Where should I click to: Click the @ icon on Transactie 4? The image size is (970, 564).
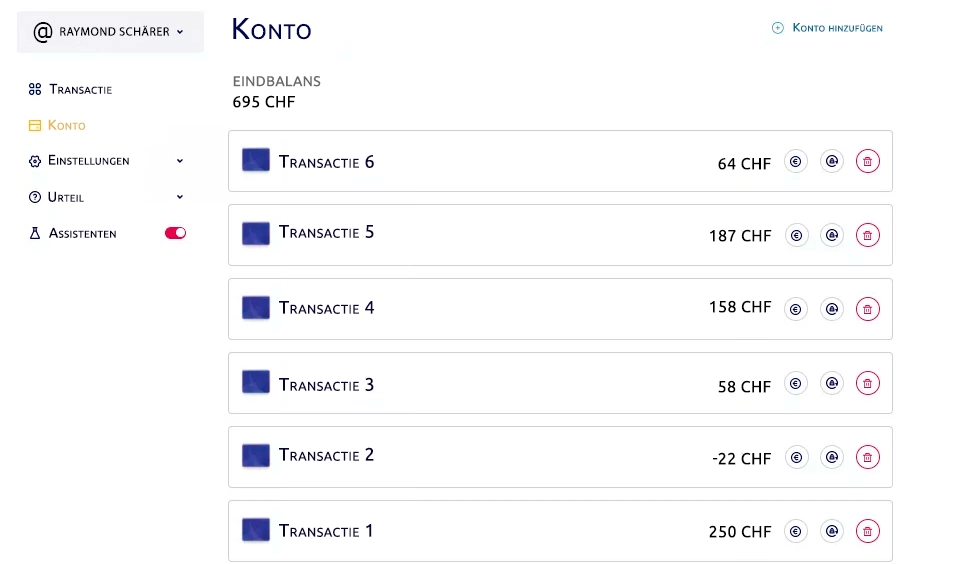click(x=832, y=309)
